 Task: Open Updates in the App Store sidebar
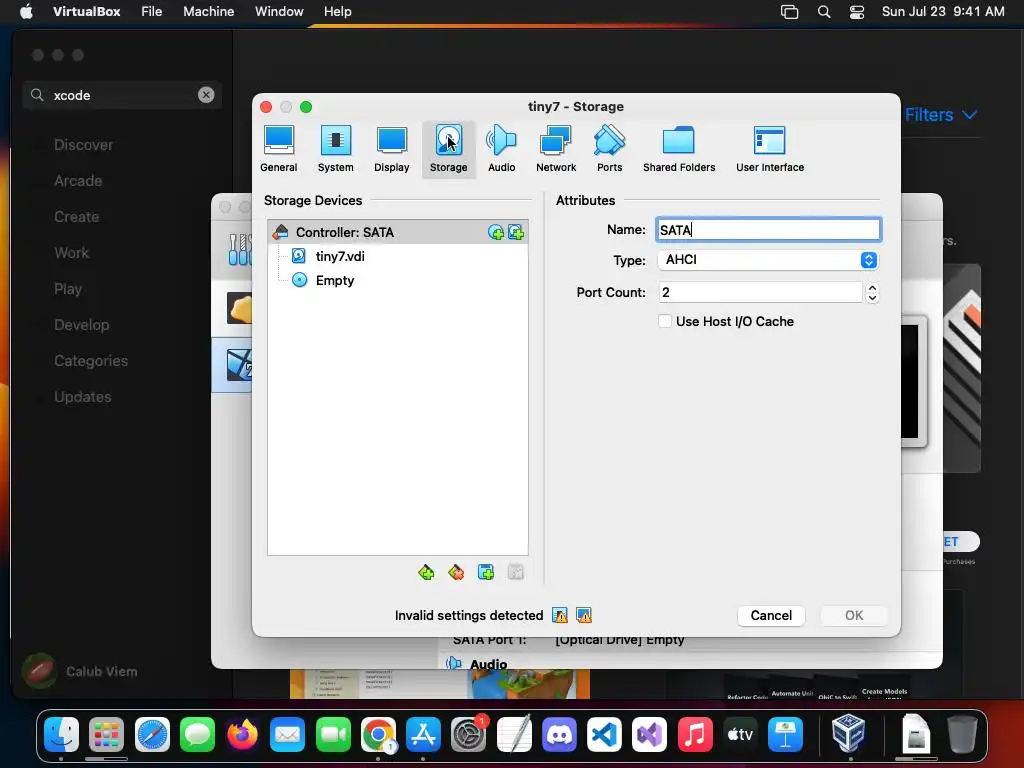[x=82, y=396]
